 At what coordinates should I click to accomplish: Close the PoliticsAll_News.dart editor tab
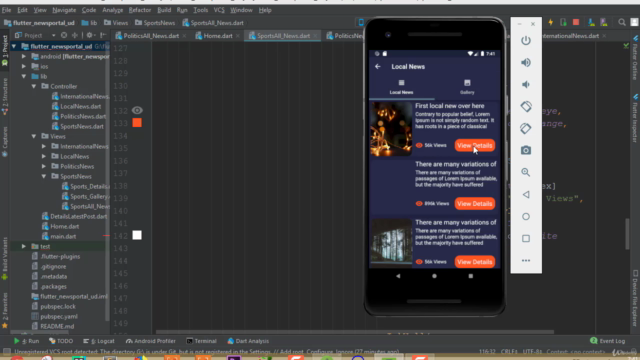184,36
